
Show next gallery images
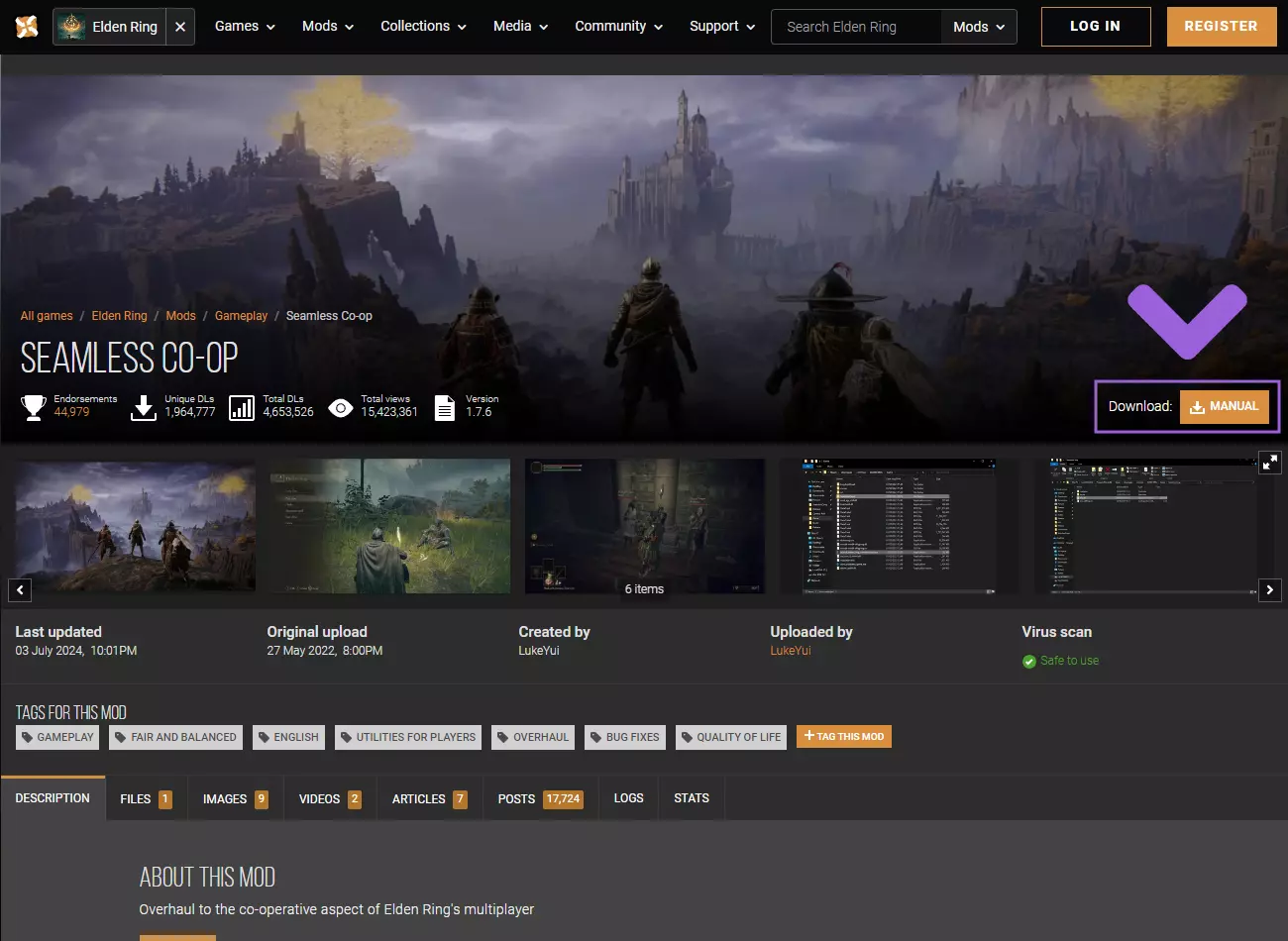[1269, 590]
